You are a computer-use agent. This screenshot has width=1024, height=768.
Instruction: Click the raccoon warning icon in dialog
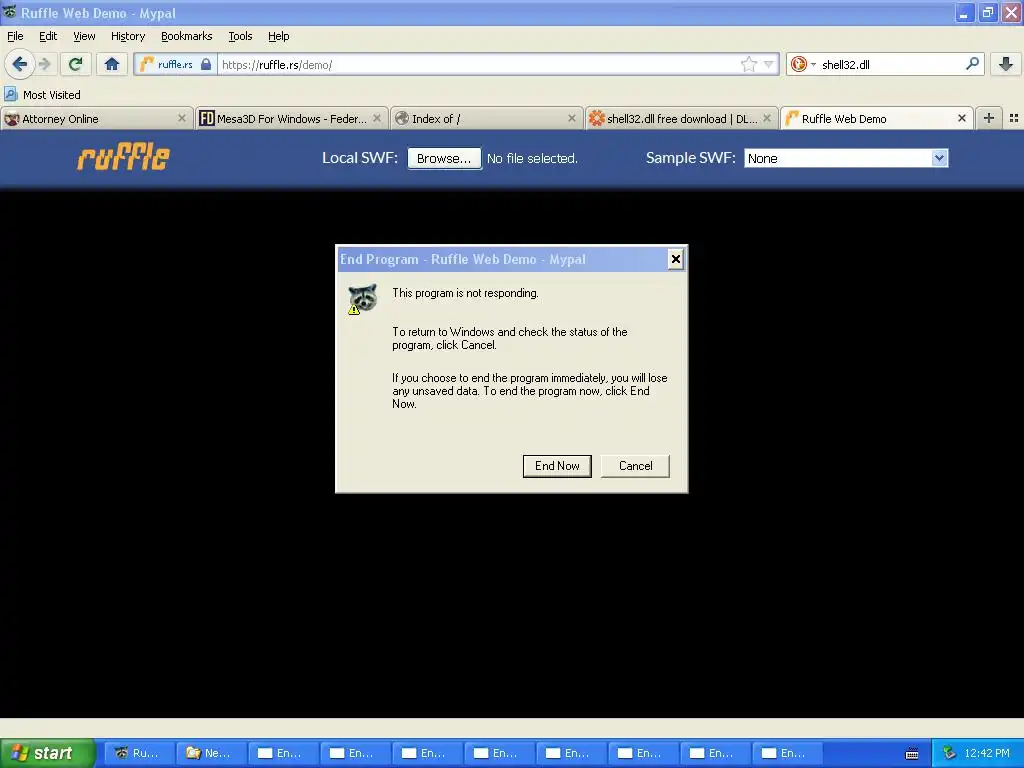coord(362,298)
